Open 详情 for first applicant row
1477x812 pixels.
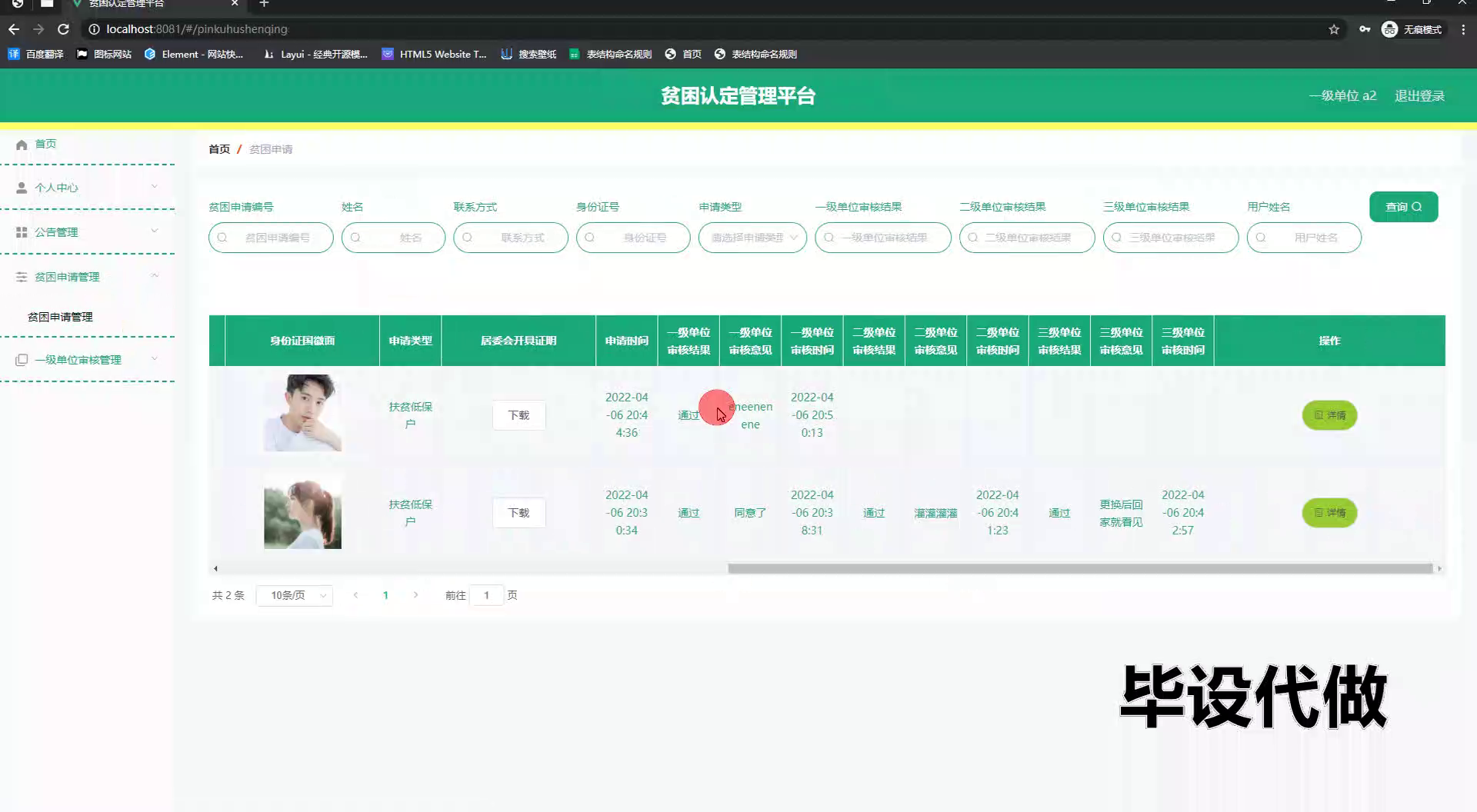pyautogui.click(x=1329, y=415)
